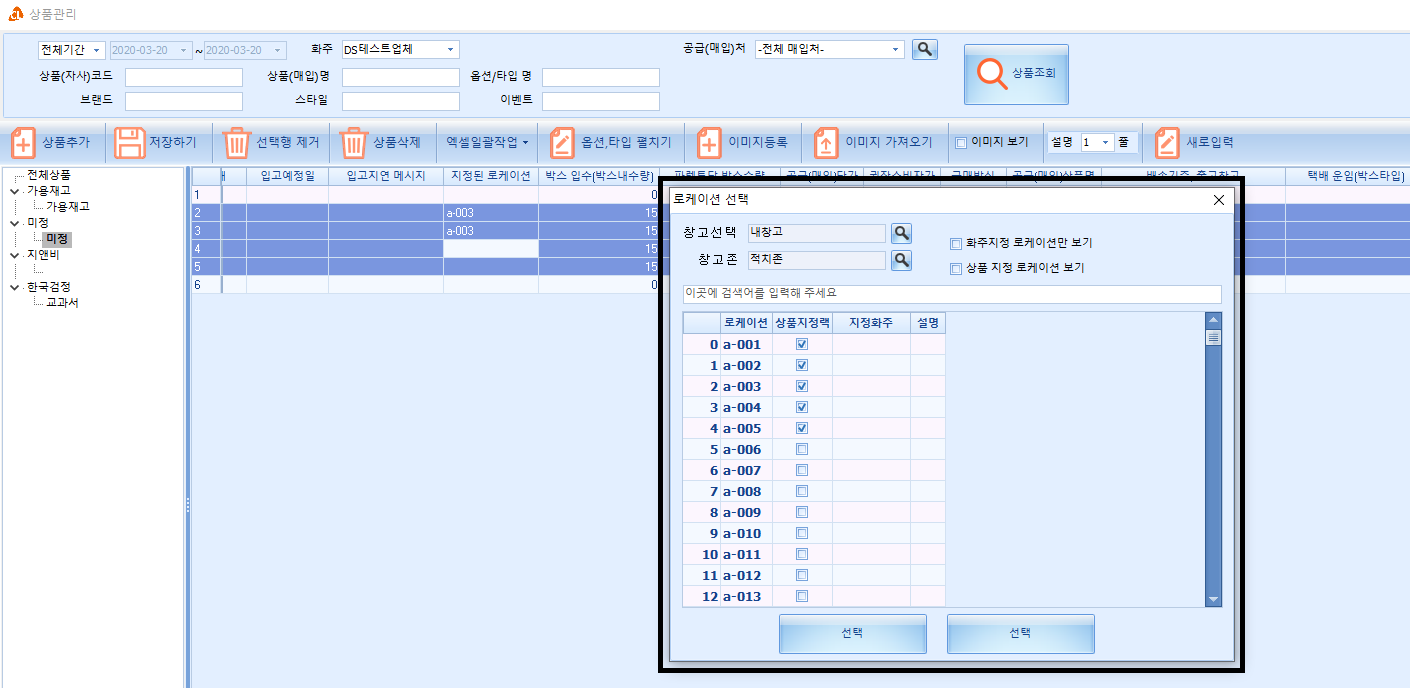
Task: Click the 이벤트 input field
Action: pos(601,101)
